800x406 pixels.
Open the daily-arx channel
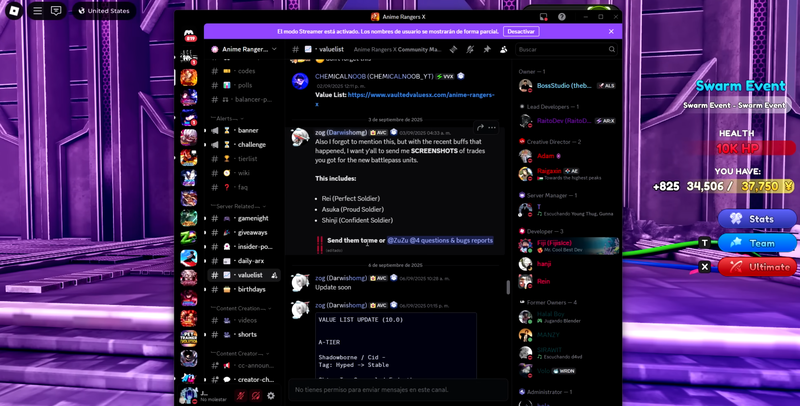(x=244, y=261)
